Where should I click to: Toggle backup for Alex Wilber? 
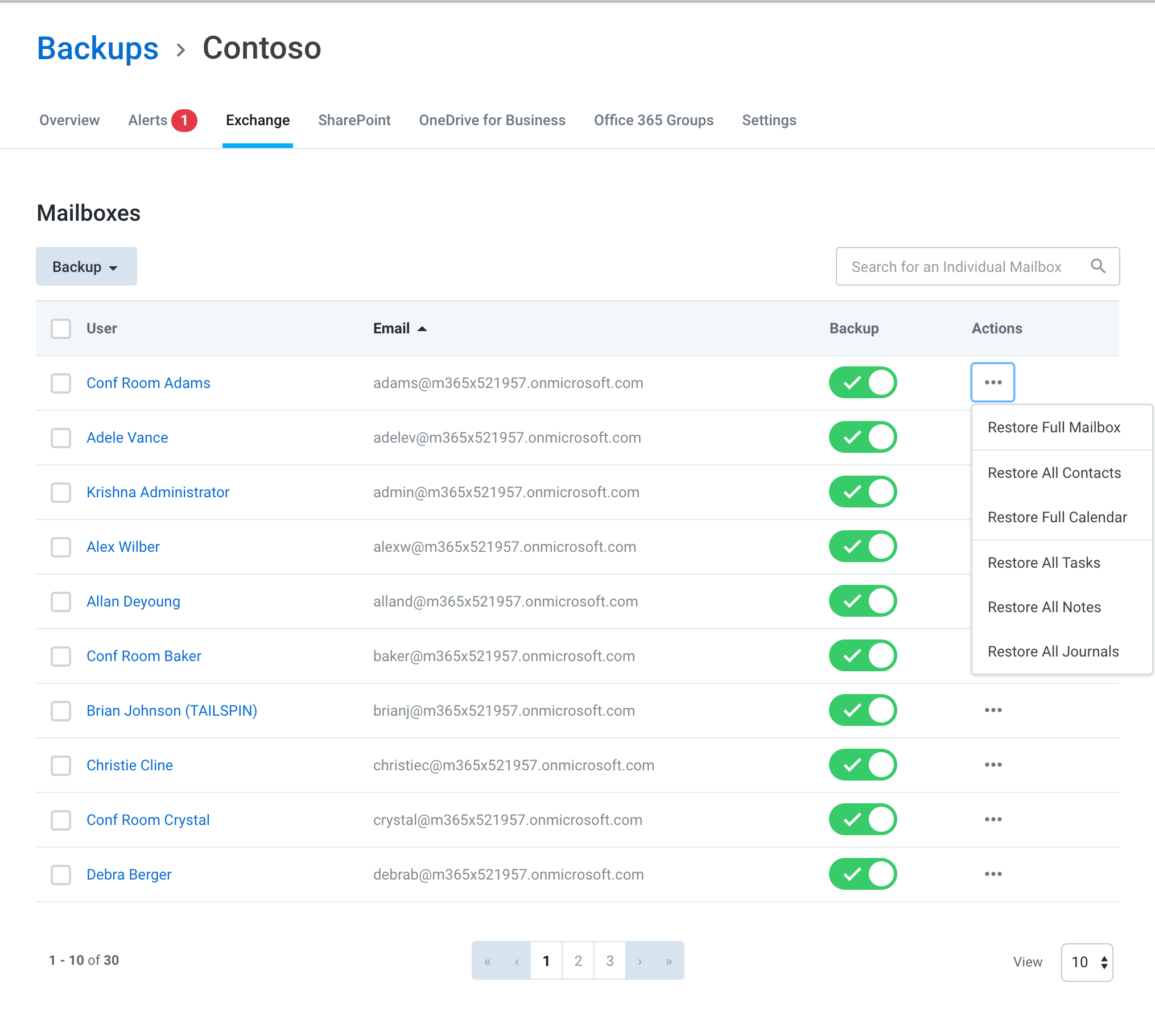[863, 546]
